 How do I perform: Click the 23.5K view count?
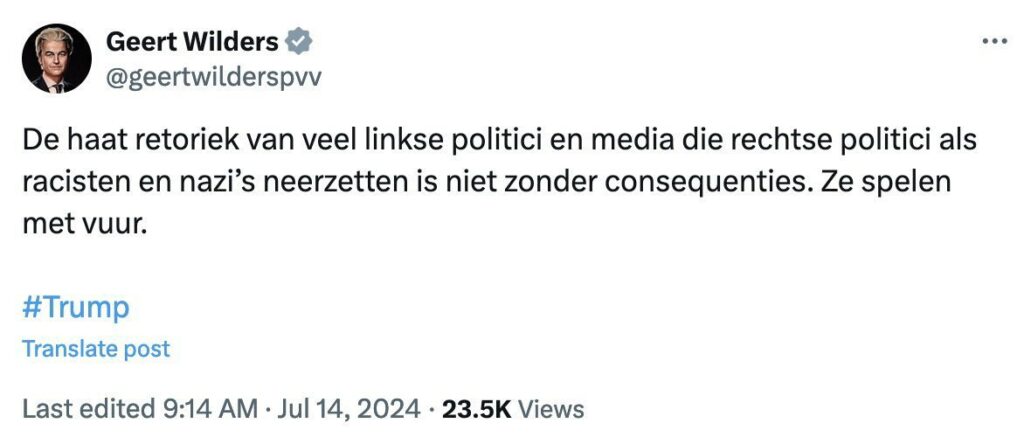tap(476, 409)
